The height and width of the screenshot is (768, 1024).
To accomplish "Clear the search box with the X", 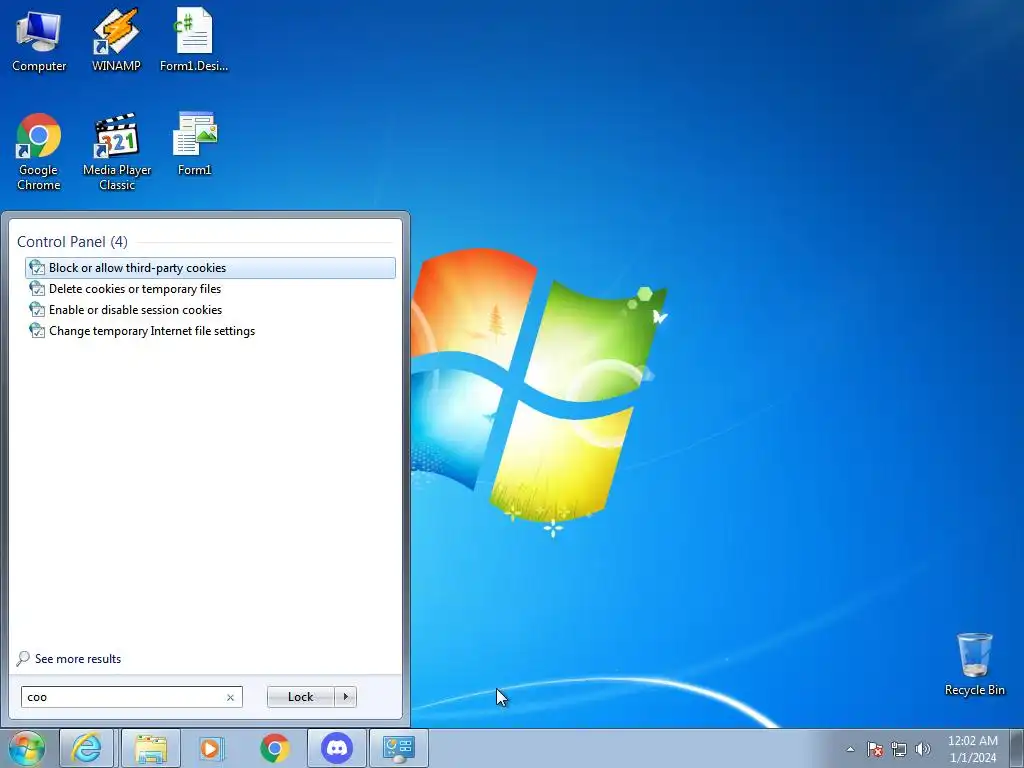I will point(231,697).
